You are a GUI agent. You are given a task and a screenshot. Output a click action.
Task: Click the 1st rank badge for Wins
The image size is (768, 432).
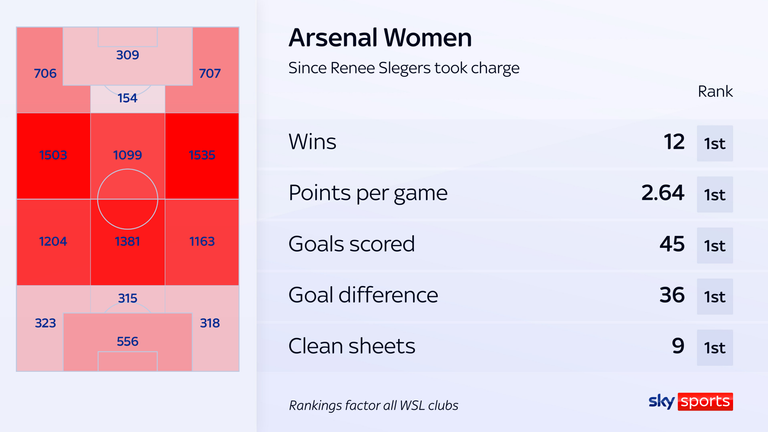pos(715,144)
